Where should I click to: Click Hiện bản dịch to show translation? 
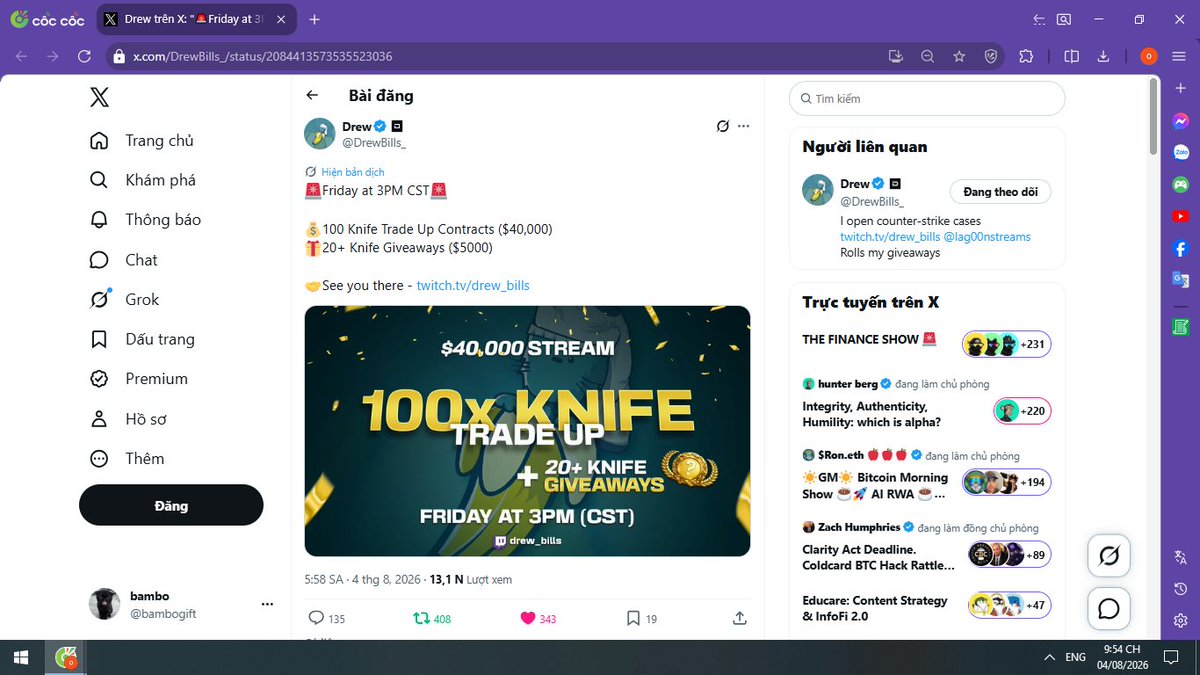353,172
